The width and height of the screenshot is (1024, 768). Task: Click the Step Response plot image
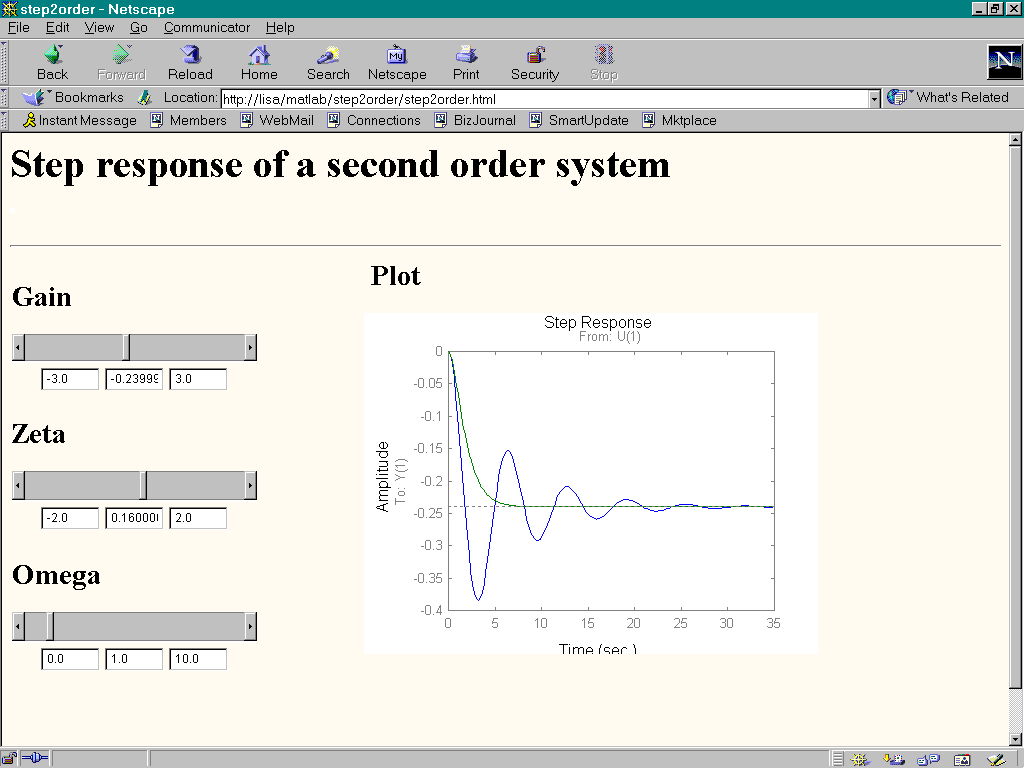(x=591, y=483)
